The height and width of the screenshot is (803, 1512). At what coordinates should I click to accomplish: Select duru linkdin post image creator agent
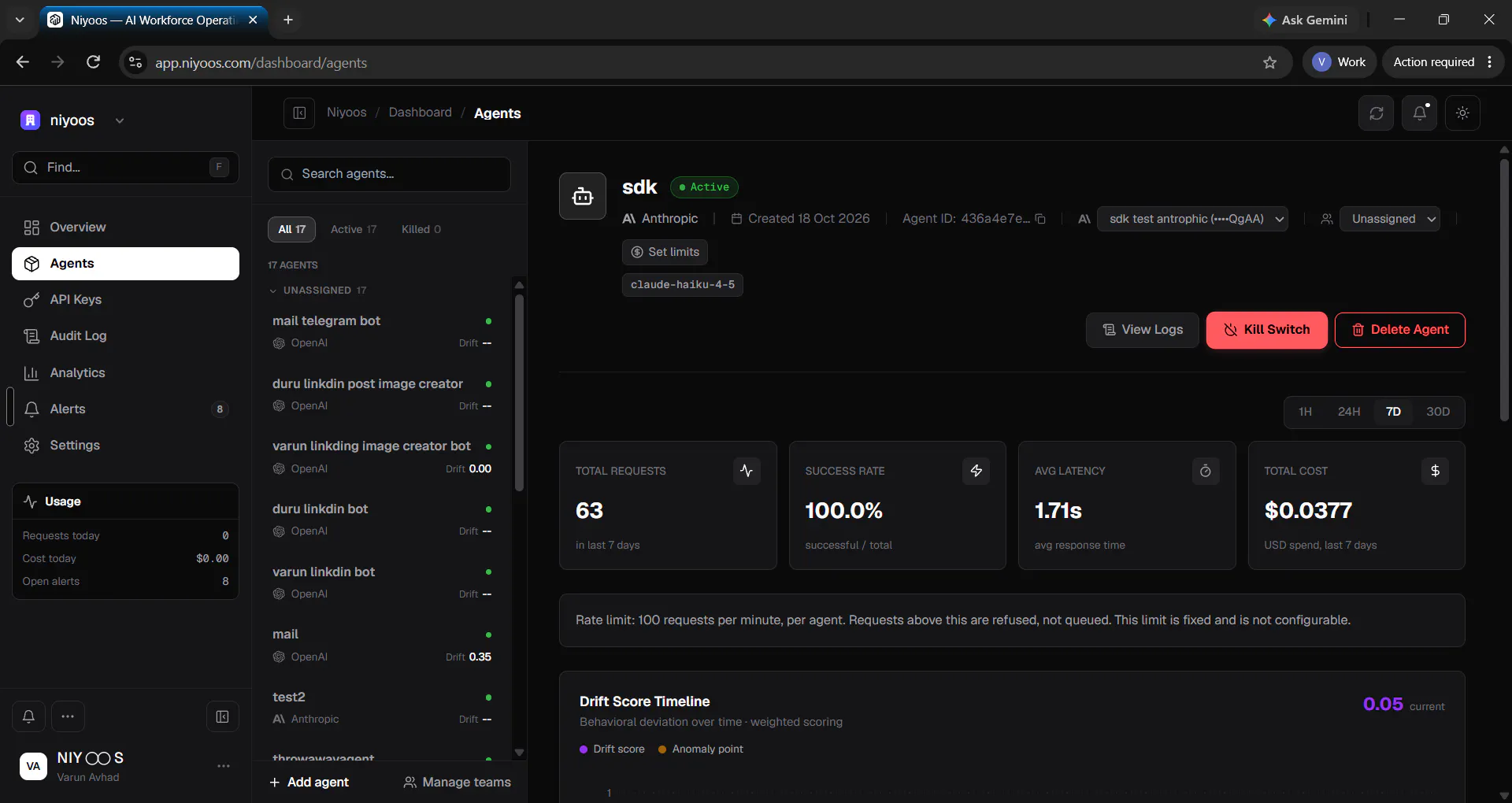382,394
